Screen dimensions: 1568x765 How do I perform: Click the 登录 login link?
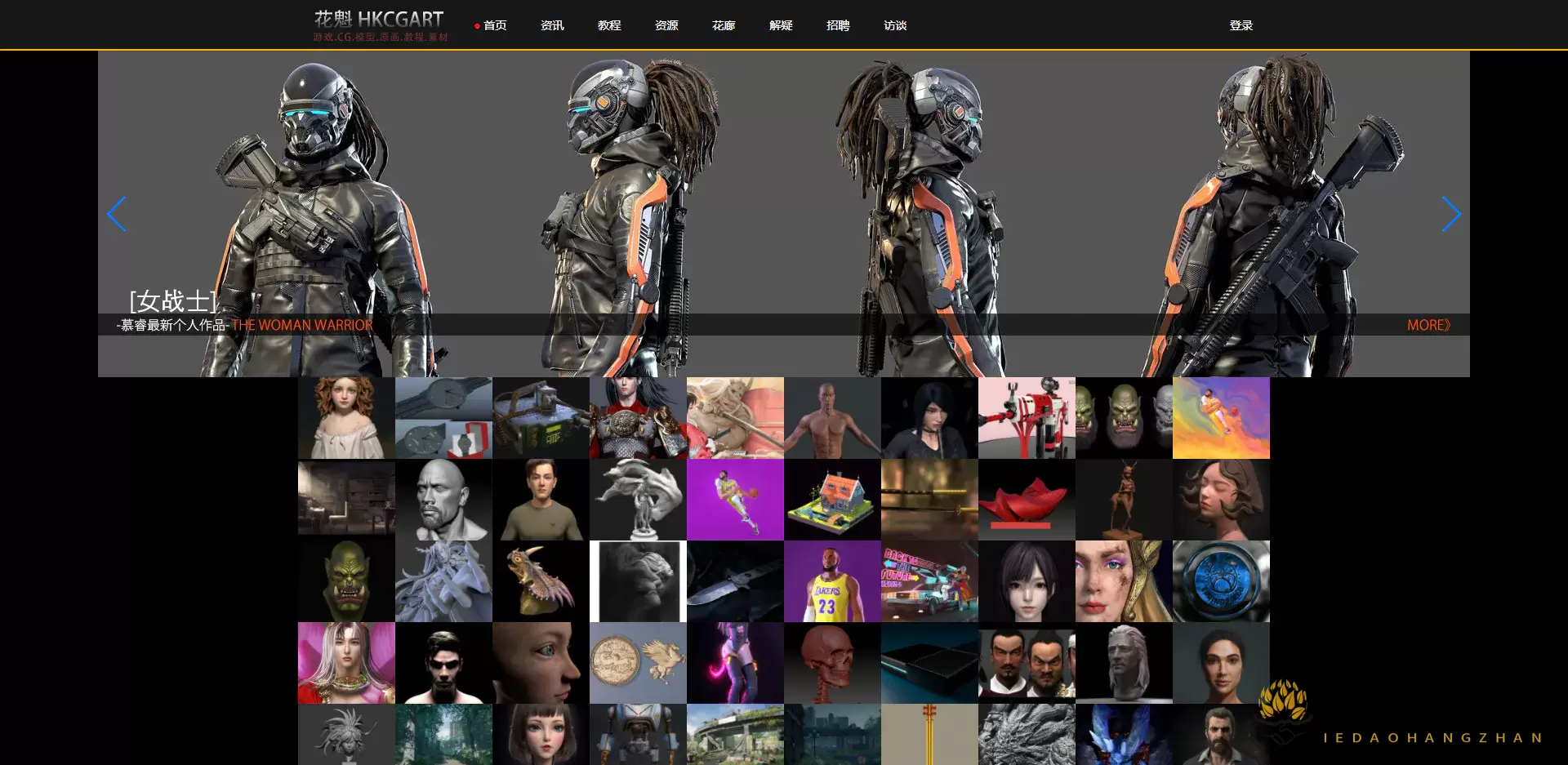1241,25
